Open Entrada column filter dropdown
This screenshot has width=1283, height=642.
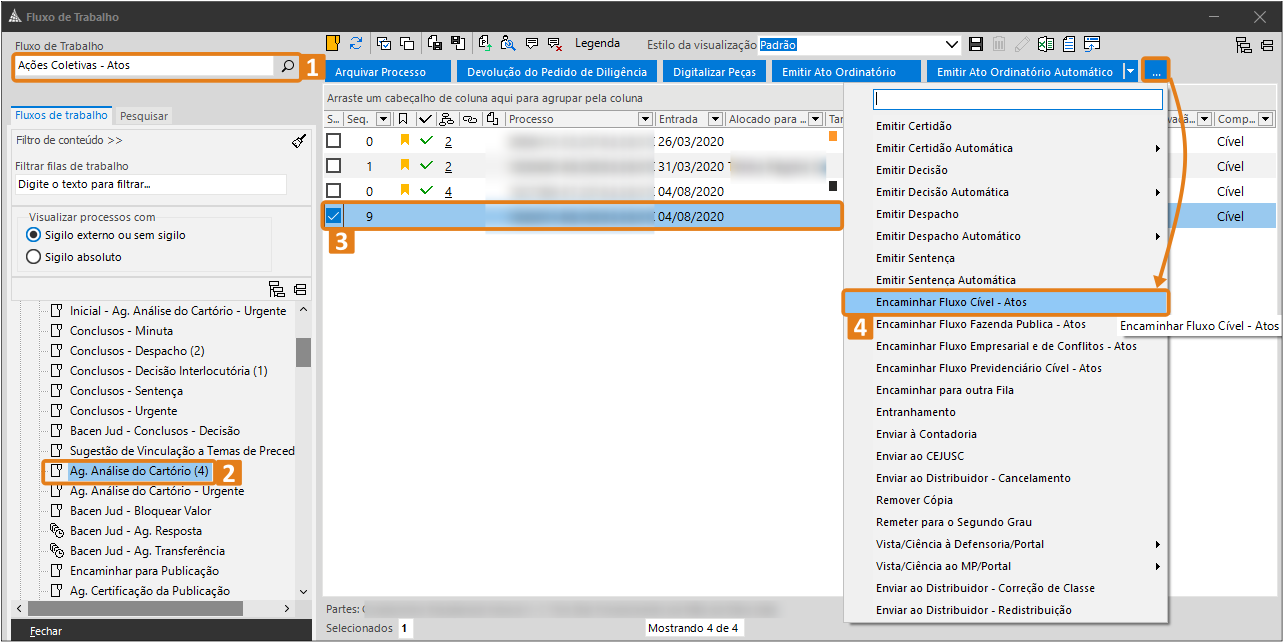(714, 119)
